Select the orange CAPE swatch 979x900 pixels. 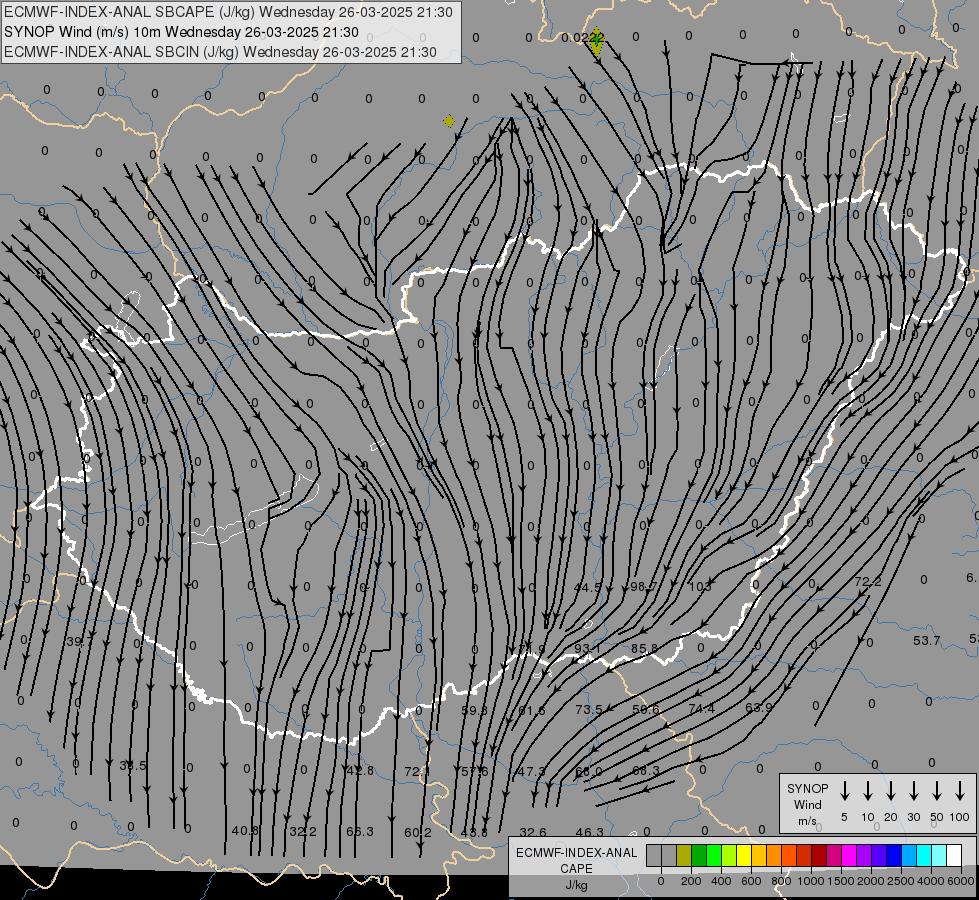[774, 856]
